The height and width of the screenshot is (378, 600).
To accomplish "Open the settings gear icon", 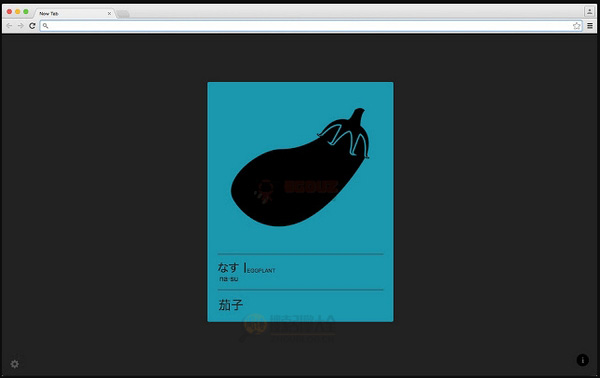I will pyautogui.click(x=15, y=364).
